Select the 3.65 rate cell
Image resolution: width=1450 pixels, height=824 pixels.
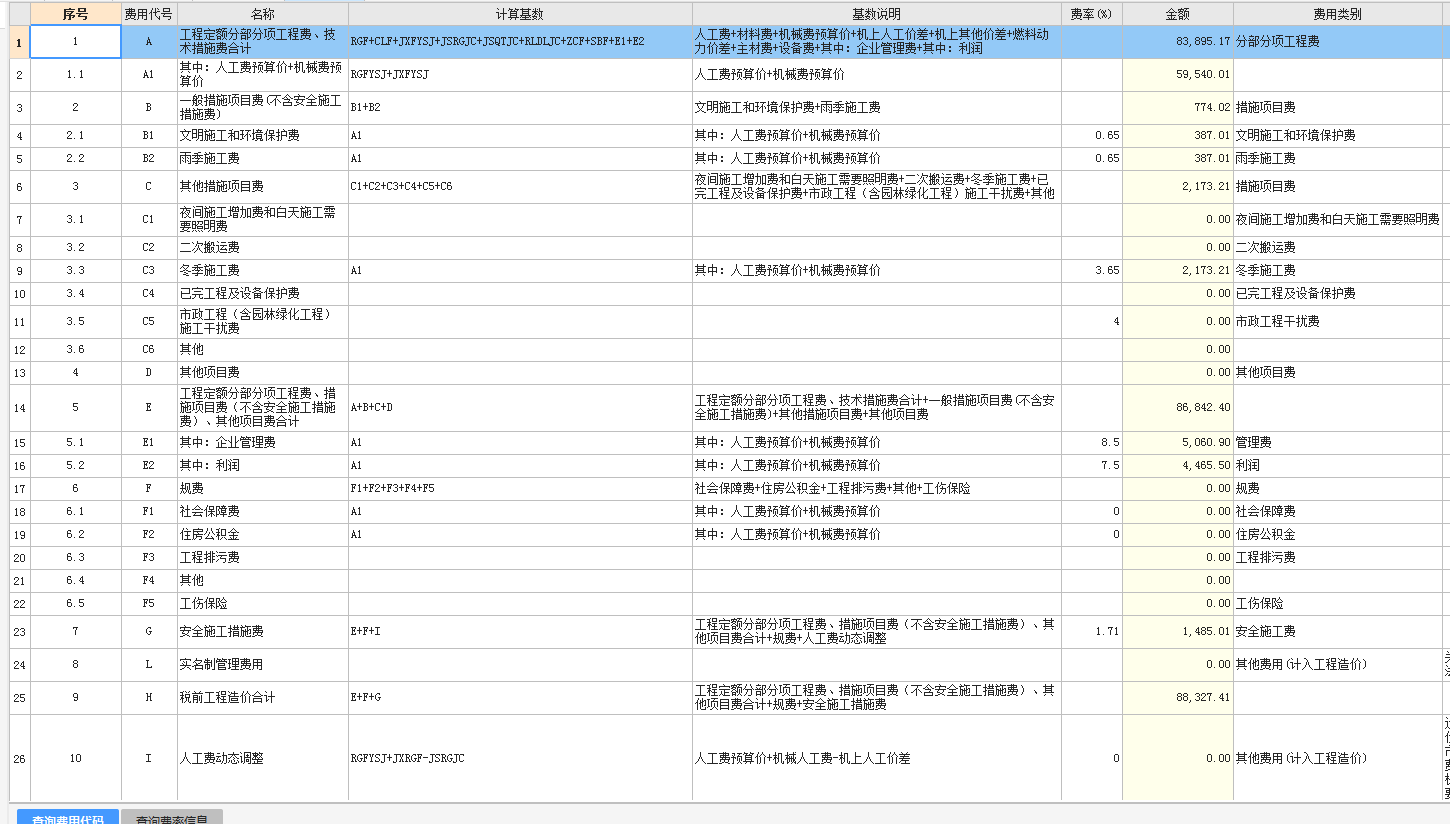click(1092, 271)
